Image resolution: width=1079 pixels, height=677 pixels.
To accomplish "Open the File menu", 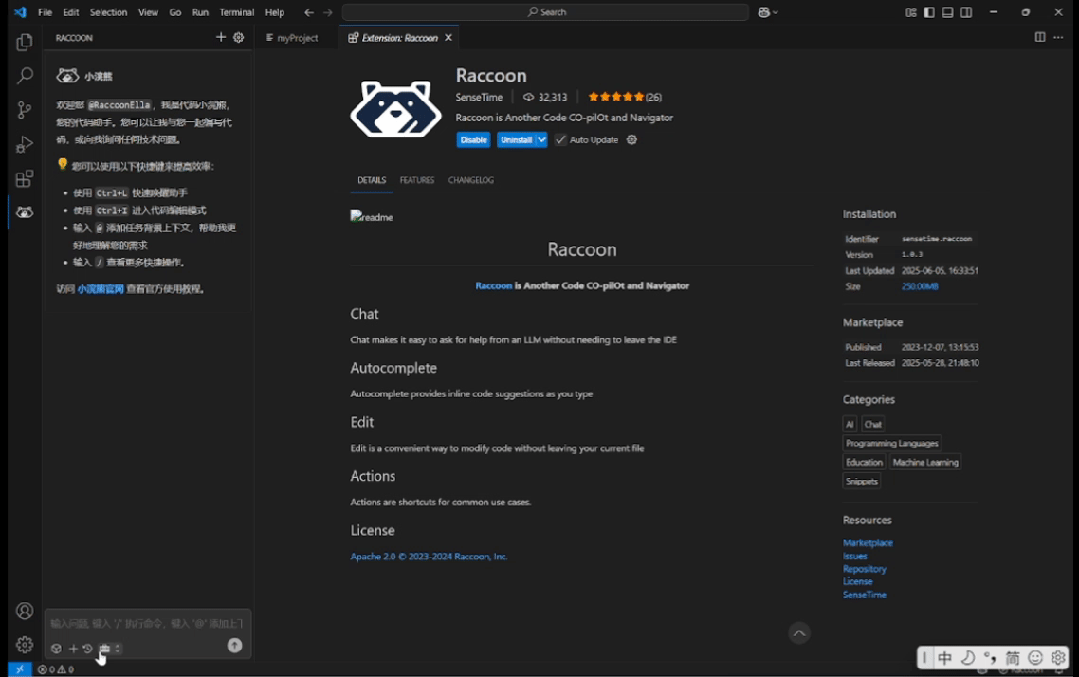I will [x=45, y=12].
